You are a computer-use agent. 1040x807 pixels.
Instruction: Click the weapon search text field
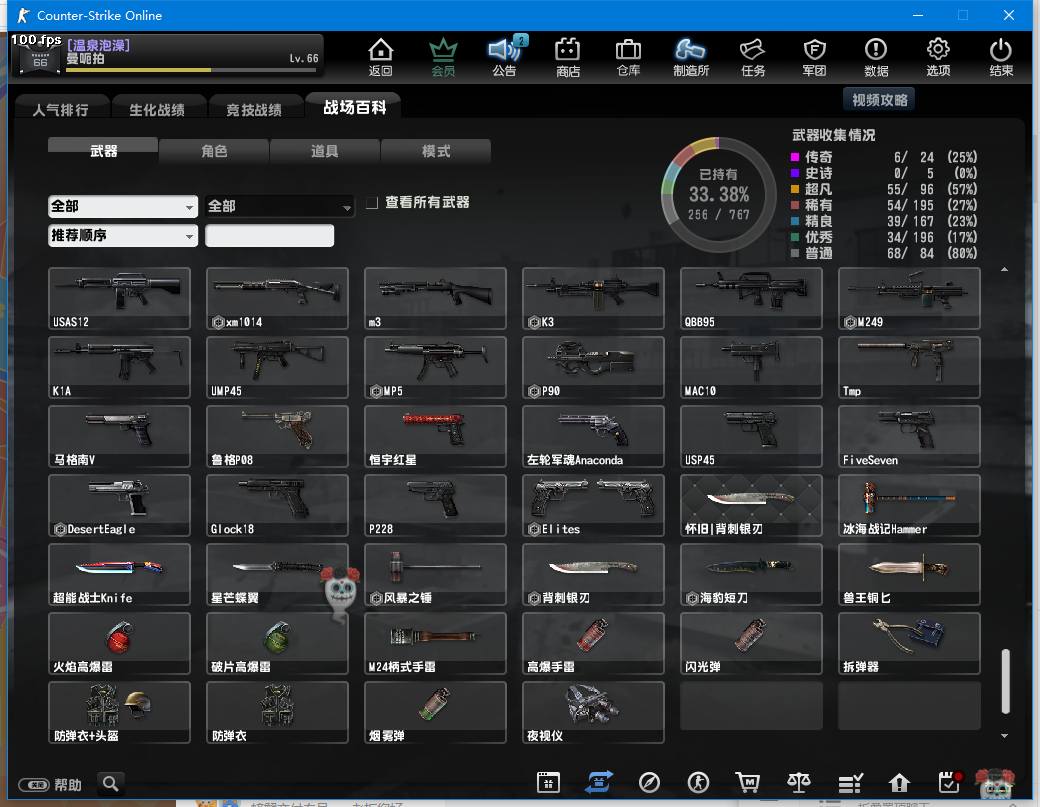(269, 236)
